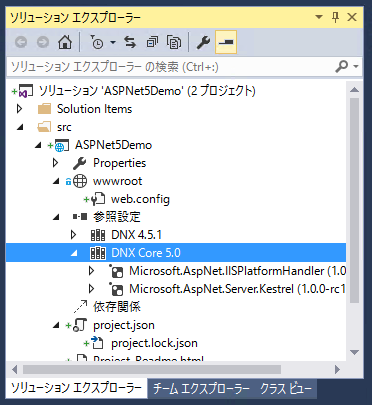Click the project.lock.json file icon
The image size is (372, 405).
[x=98, y=343]
